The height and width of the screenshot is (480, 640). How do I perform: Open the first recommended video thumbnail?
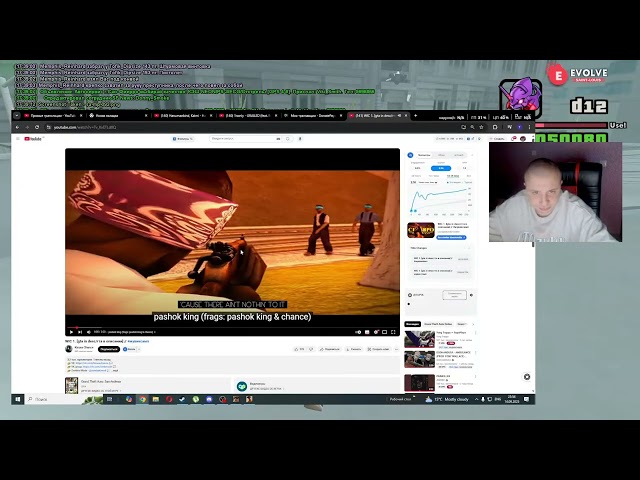pyautogui.click(x=420, y=339)
